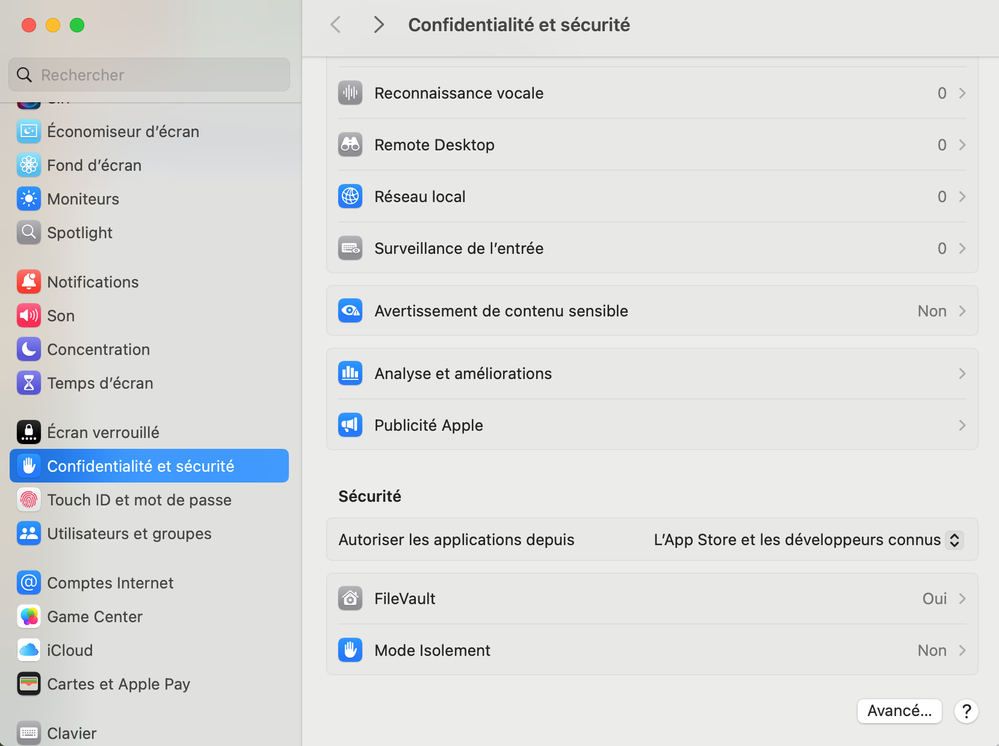
Task: Expand the Publicité Apple row chevron
Action: 962,425
